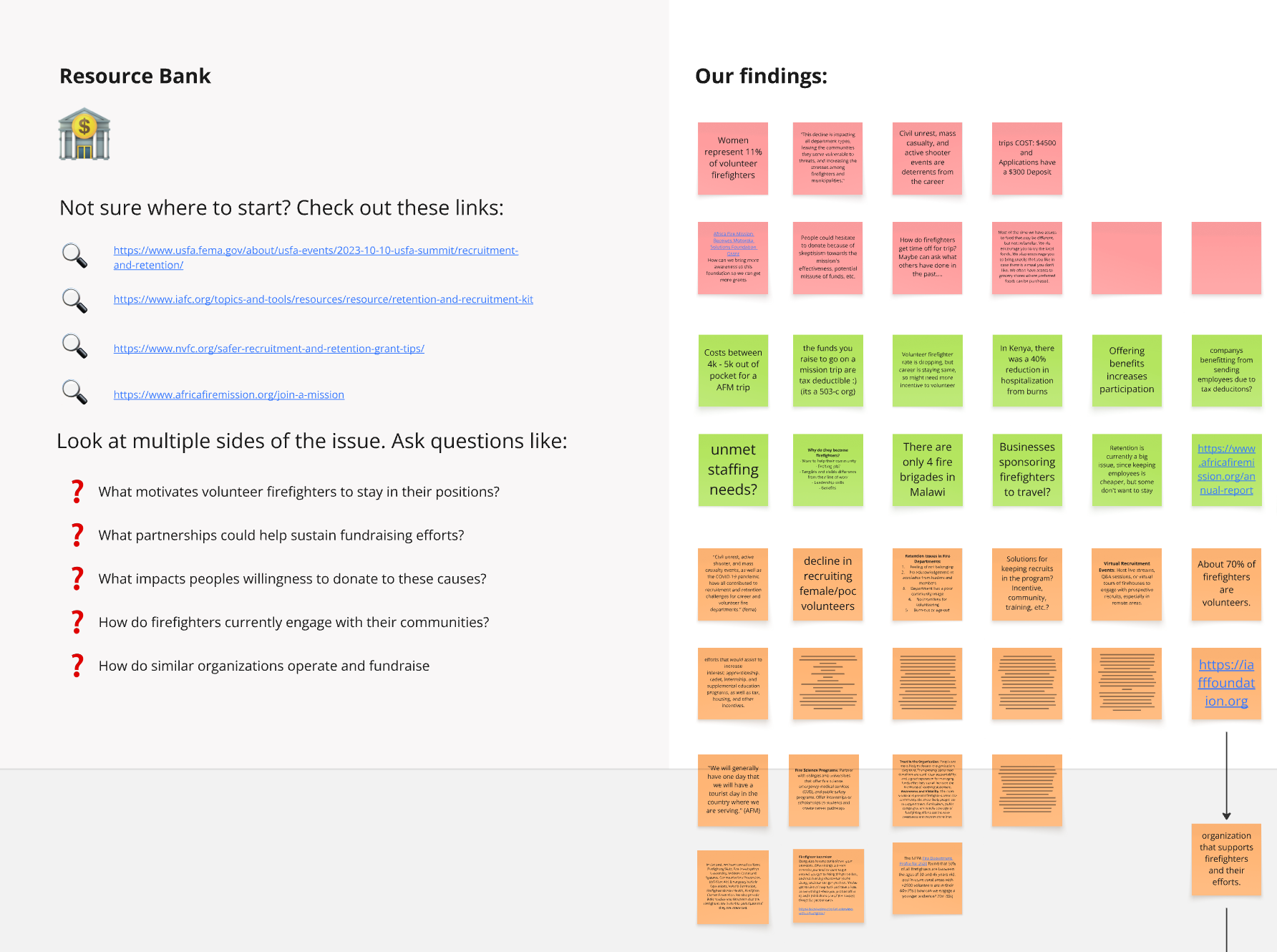Image resolution: width=1277 pixels, height=952 pixels.
Task: Select the 'About 70% of firefighters are volunteers' note
Action: (1226, 584)
